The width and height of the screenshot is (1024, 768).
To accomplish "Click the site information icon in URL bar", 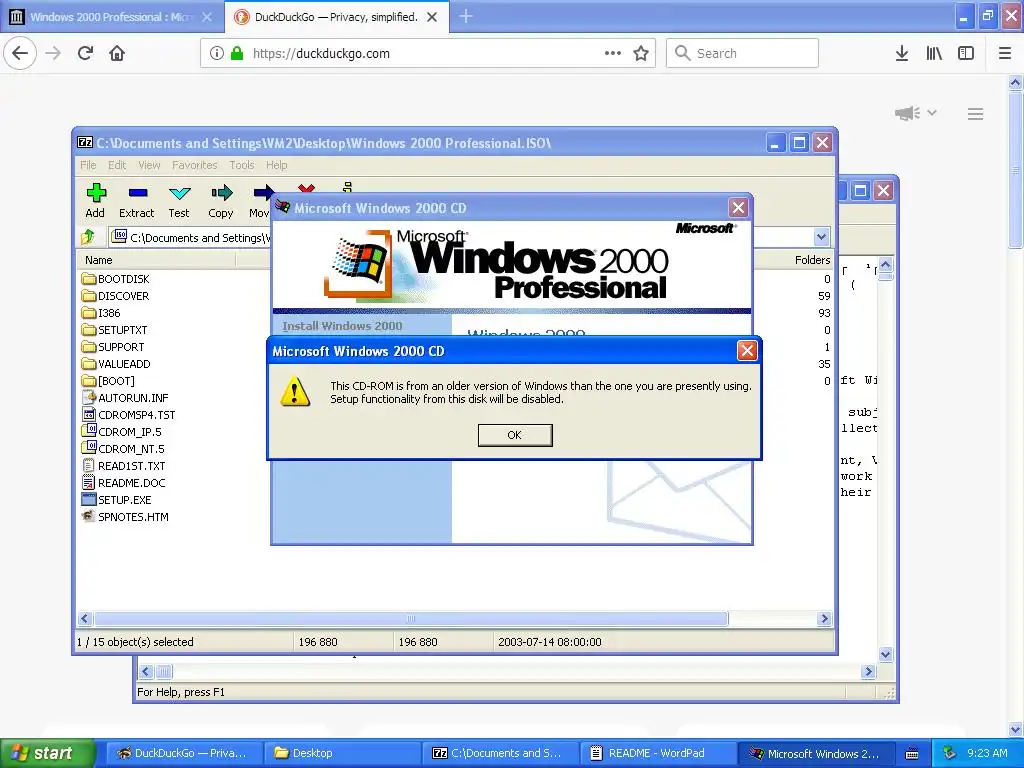I will [217, 53].
